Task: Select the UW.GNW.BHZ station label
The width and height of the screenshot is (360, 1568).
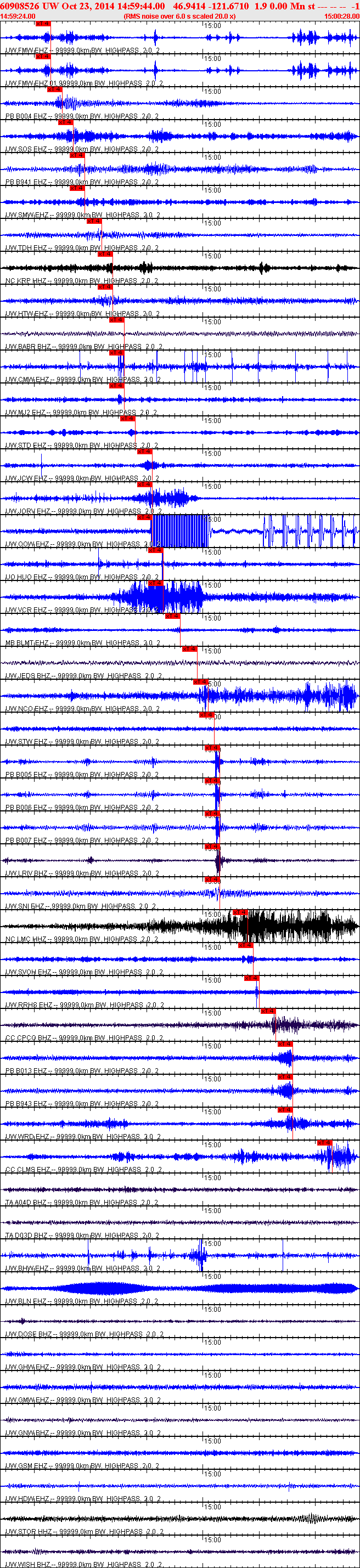Action: (x=82, y=1432)
